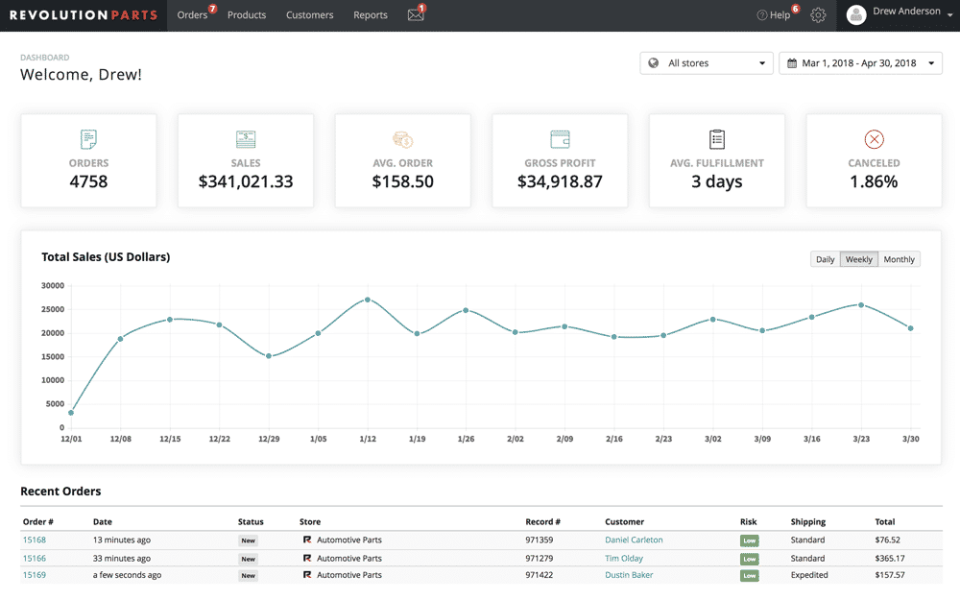960x600 pixels.
Task: Select the Weekly chart option
Action: click(859, 259)
